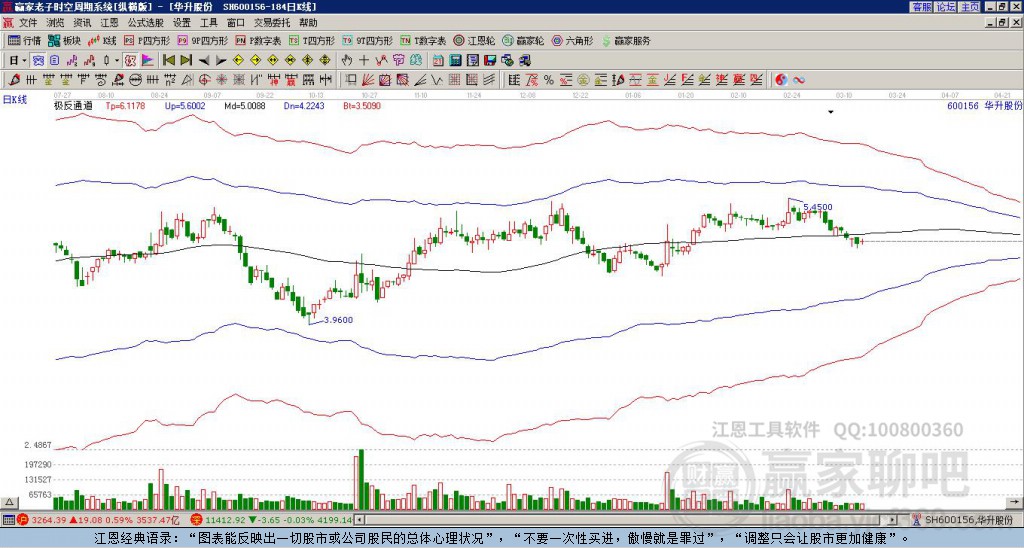
Task: Click the right arrow button beside the volume panel
Action: (x=1014, y=502)
